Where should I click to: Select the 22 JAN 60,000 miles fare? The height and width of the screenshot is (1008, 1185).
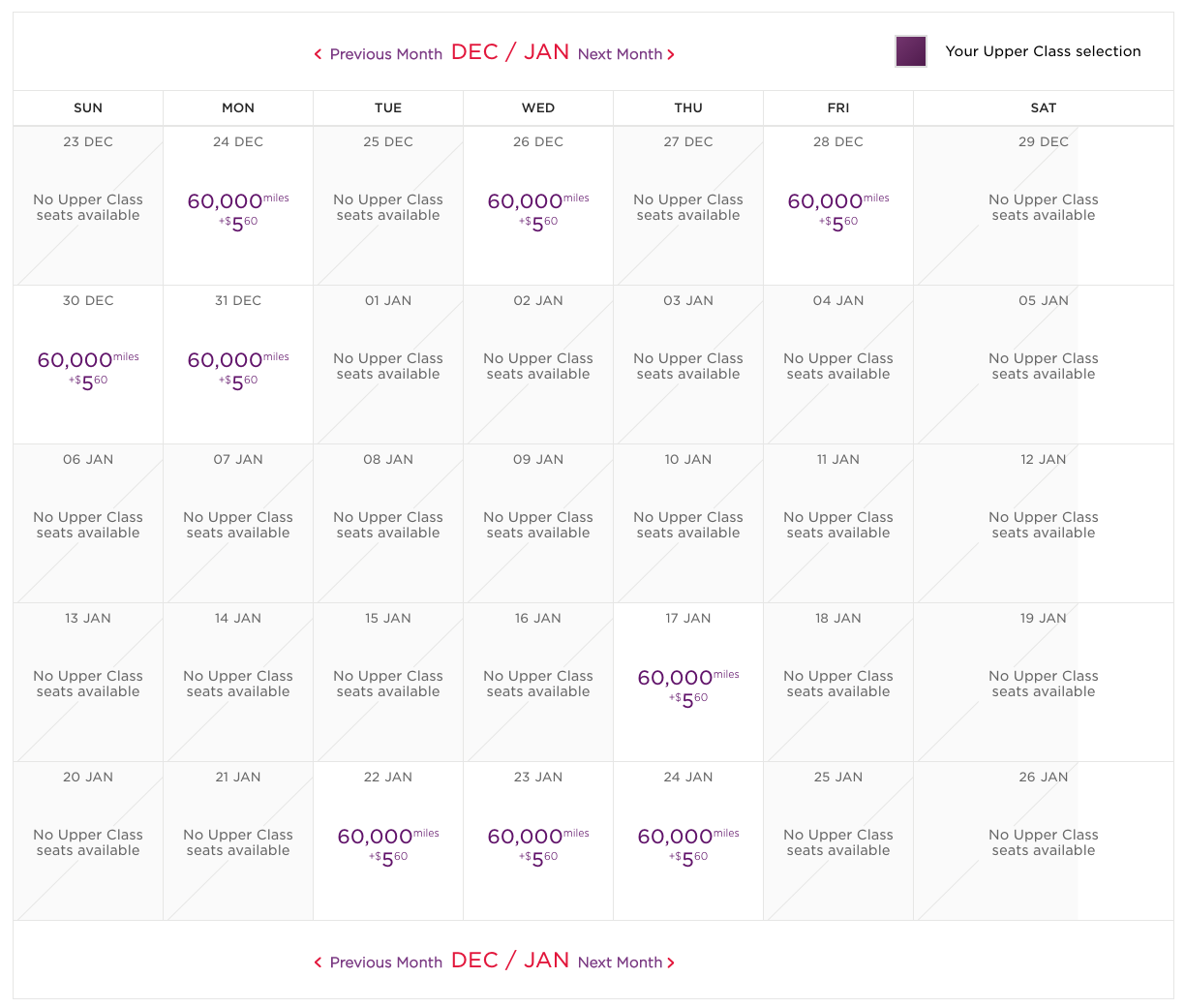(x=388, y=844)
